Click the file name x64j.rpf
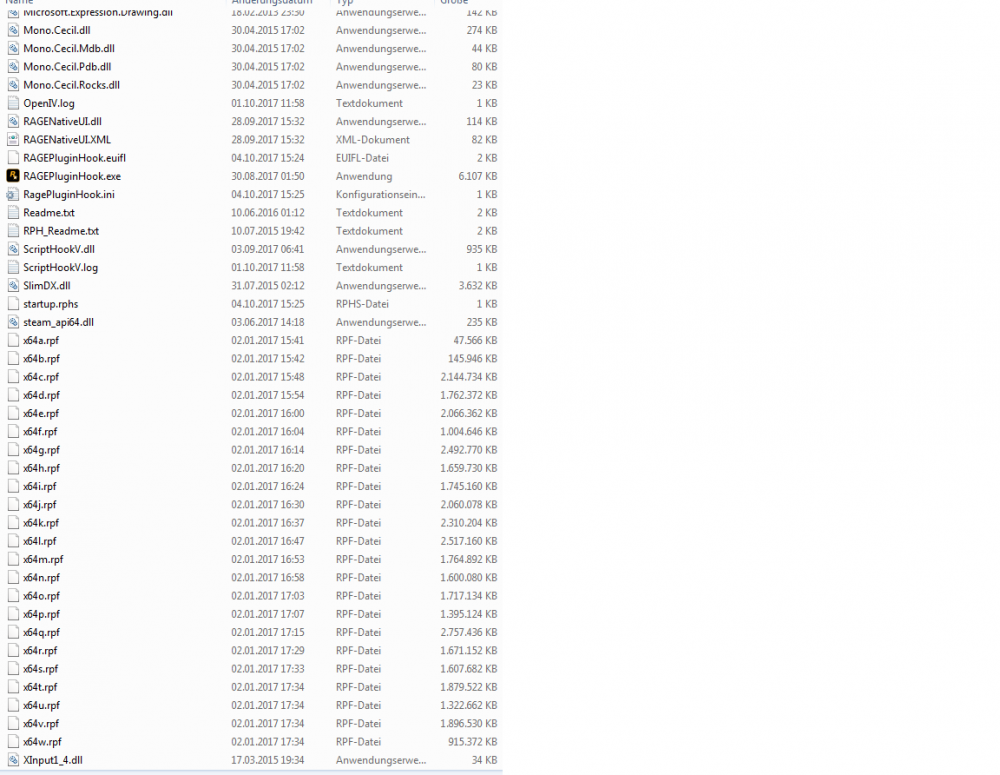Viewport: 1000px width, 775px height. 40,505
